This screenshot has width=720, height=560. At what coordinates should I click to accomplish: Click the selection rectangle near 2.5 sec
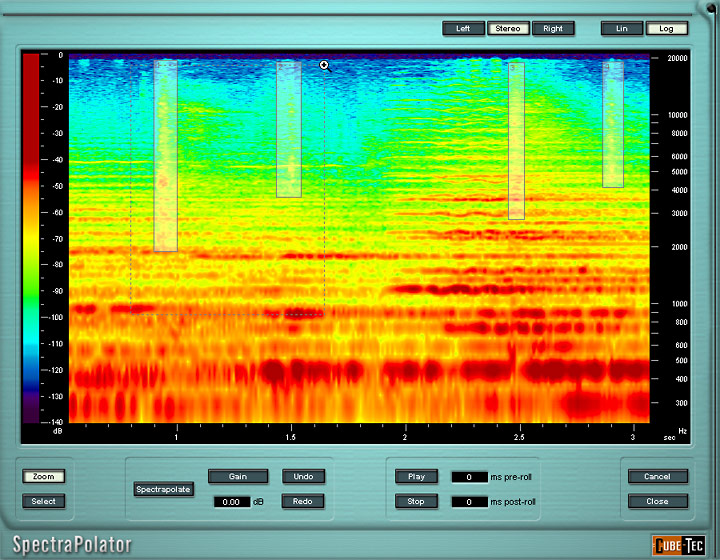[516, 140]
